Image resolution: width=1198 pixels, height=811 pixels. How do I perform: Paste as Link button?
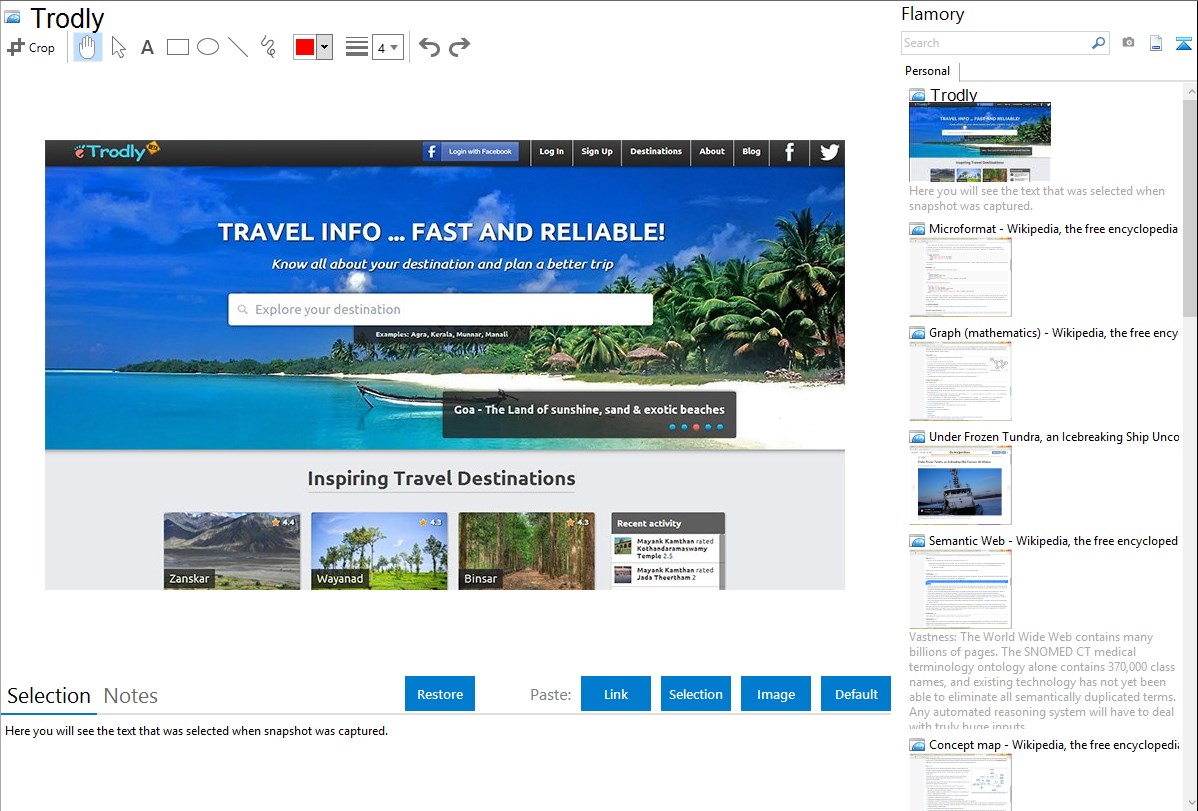(616, 694)
